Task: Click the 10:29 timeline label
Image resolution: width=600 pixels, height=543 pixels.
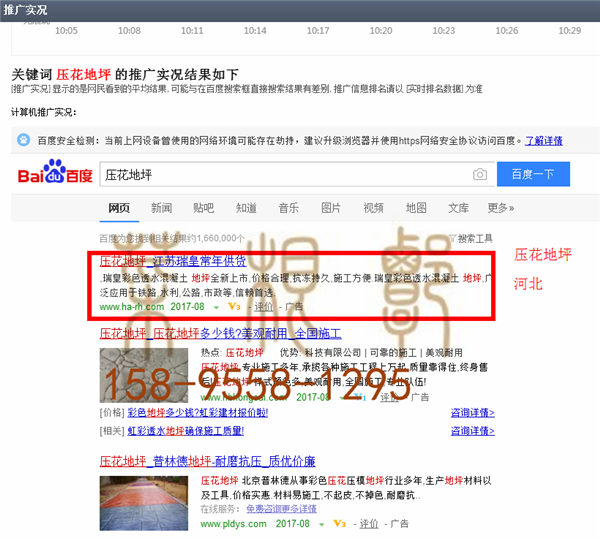Action: 569,31
